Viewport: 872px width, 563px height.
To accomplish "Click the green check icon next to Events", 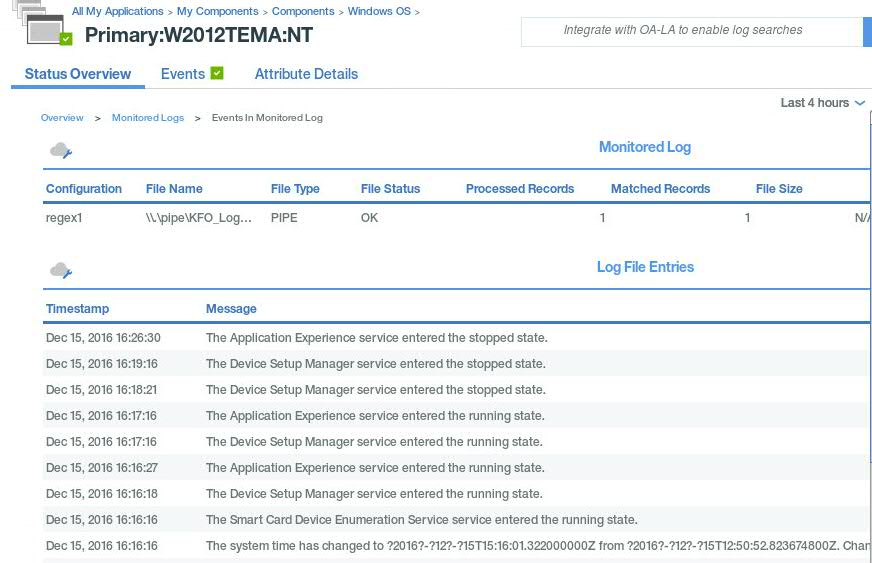I will click(217, 73).
